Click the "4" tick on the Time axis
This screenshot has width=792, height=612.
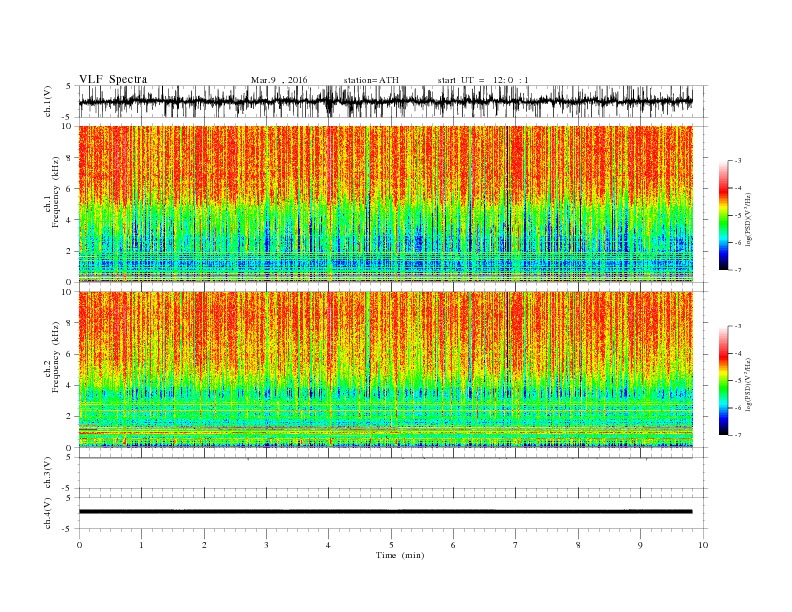(329, 545)
